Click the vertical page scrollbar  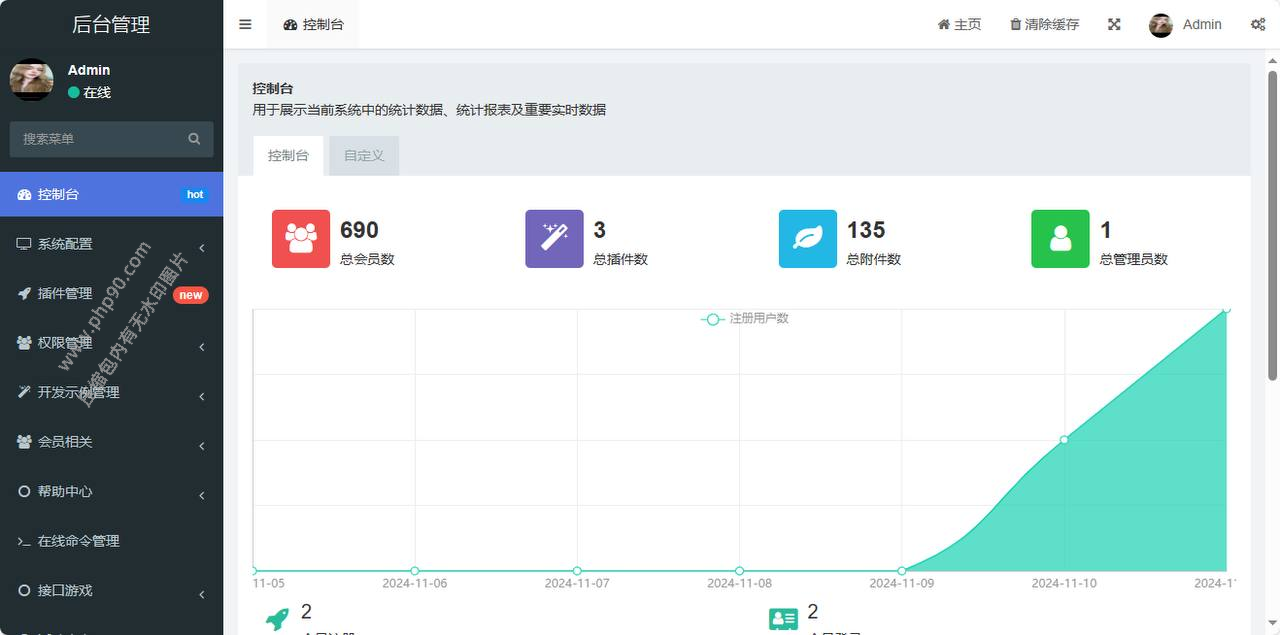pyautogui.click(x=1273, y=225)
